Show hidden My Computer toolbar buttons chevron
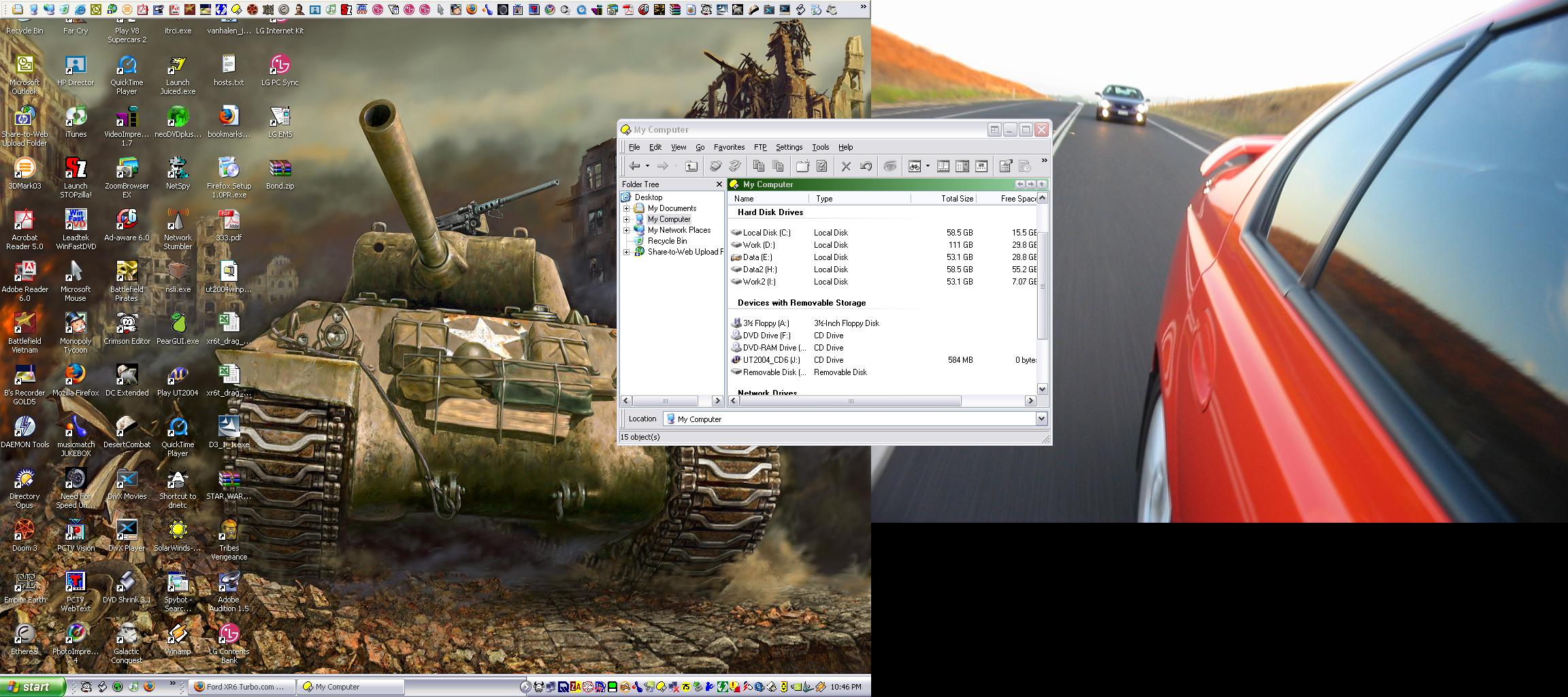This screenshot has width=1568, height=697. coord(1044,161)
